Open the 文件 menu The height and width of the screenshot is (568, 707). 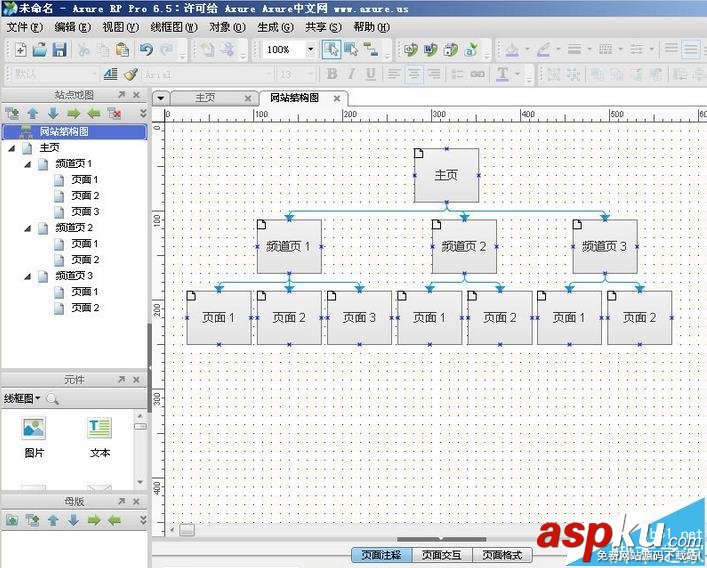(x=24, y=27)
